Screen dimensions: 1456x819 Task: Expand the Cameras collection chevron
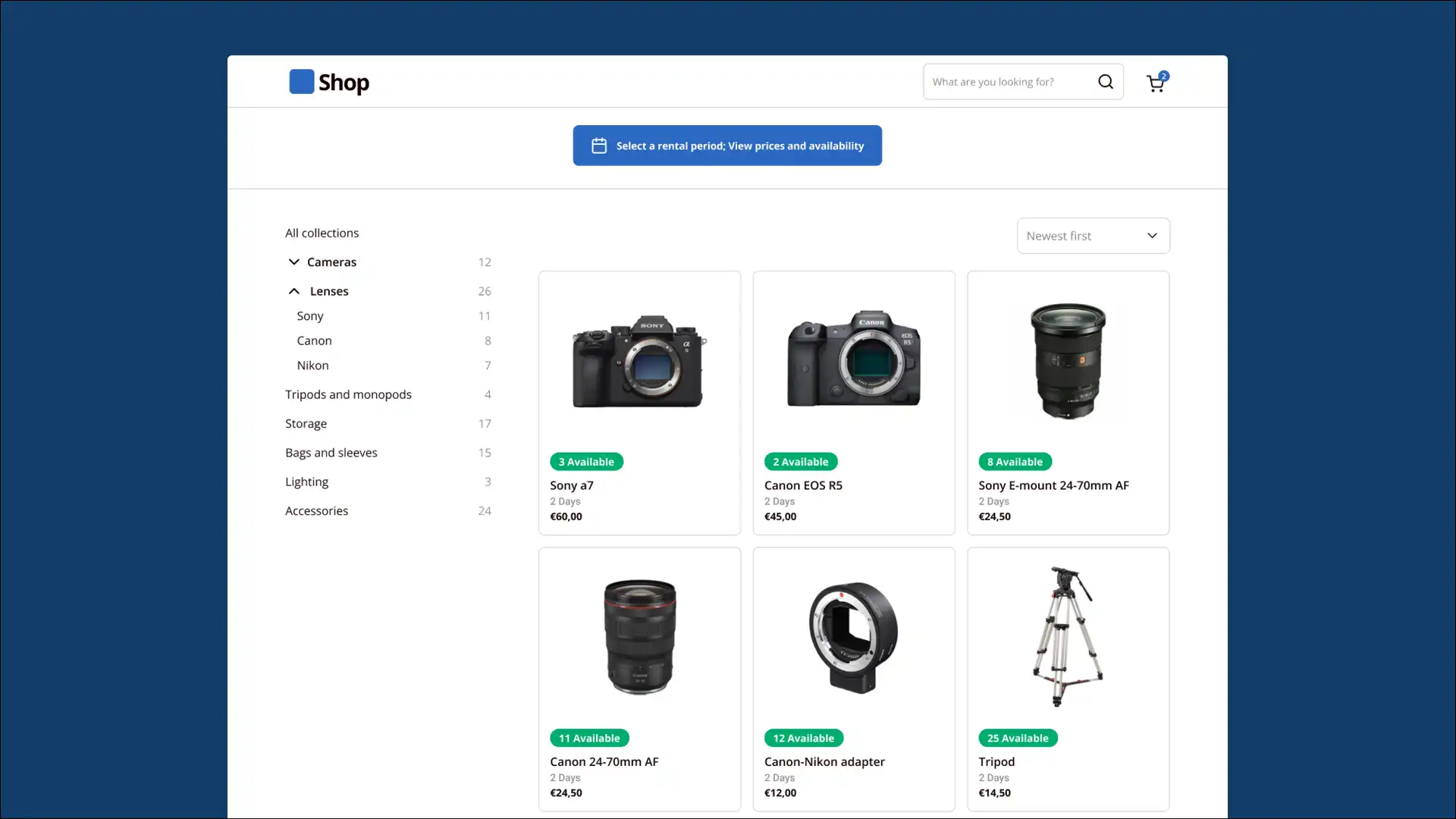[x=293, y=262]
